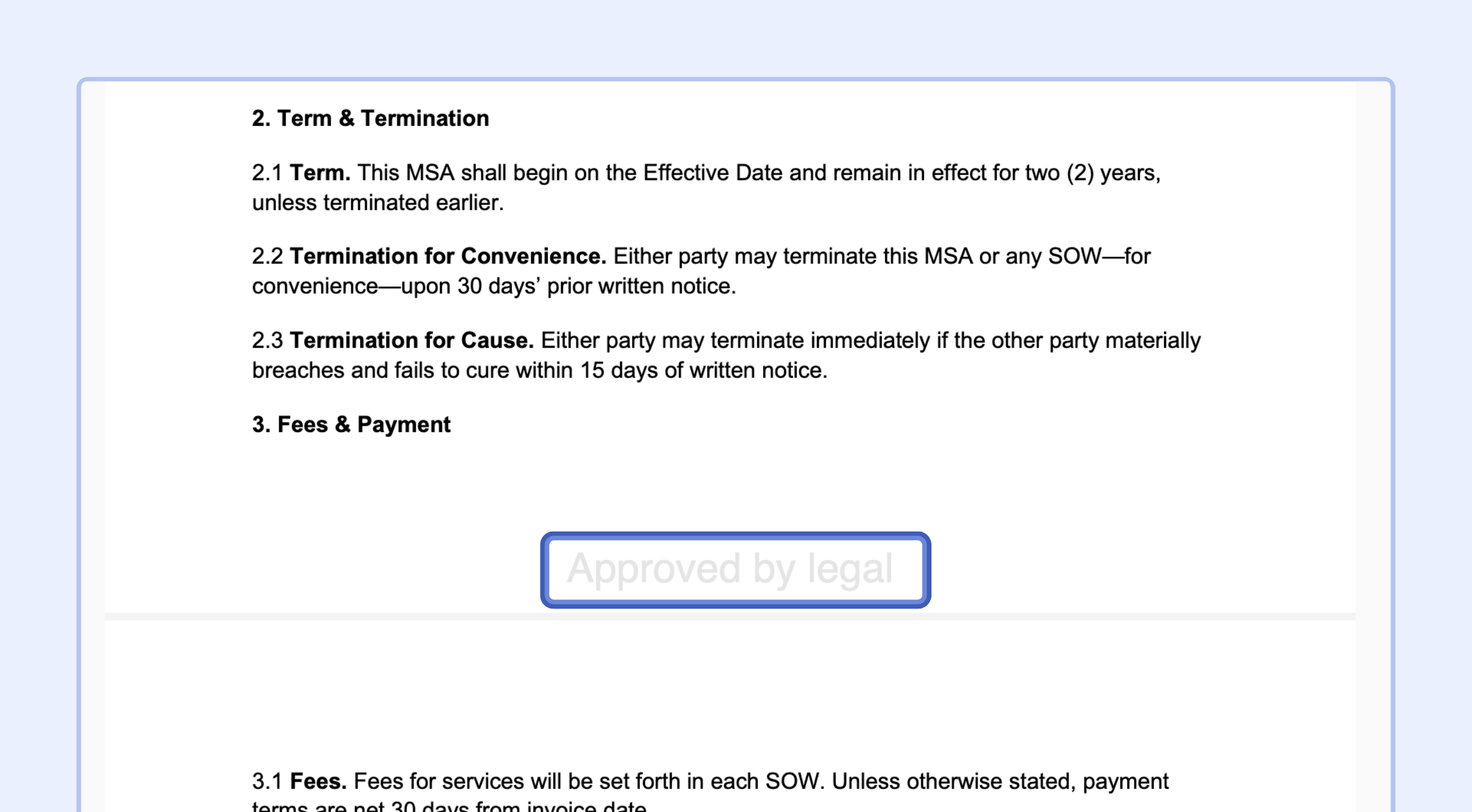Click "Unless otherwise stated, payment" text
This screenshot has width=1472, height=812.
coord(1000,782)
